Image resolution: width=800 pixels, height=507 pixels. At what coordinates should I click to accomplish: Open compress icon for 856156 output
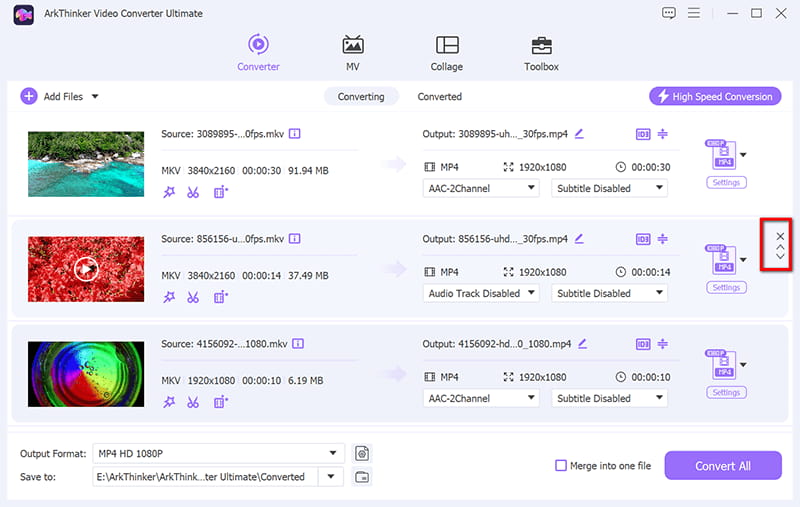pyautogui.click(x=662, y=239)
